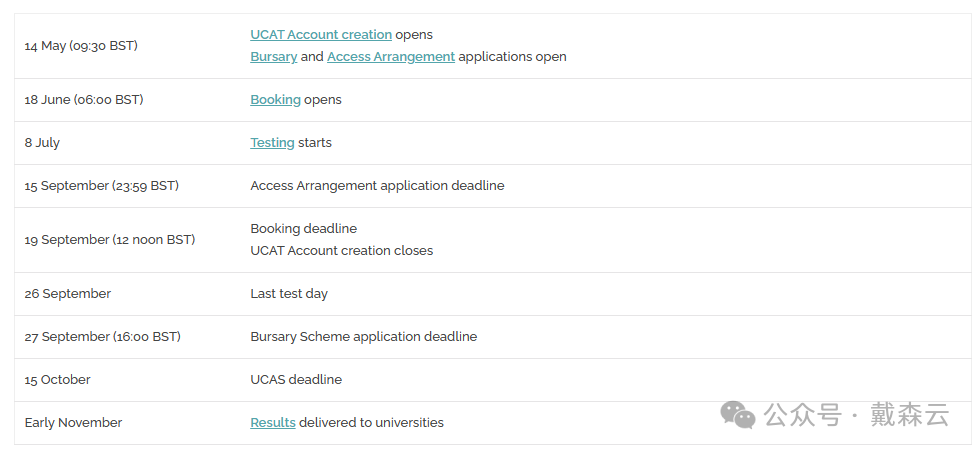Click UCAT Account creation closes text
The image size is (980, 453).
click(341, 251)
